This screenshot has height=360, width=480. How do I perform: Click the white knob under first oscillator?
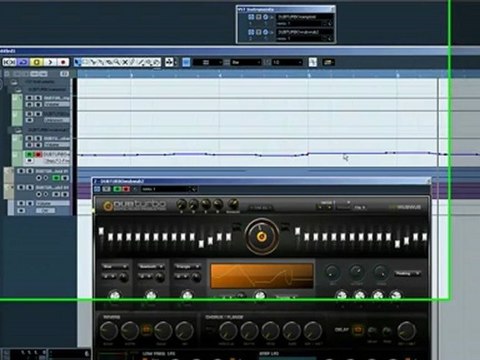tap(114, 295)
